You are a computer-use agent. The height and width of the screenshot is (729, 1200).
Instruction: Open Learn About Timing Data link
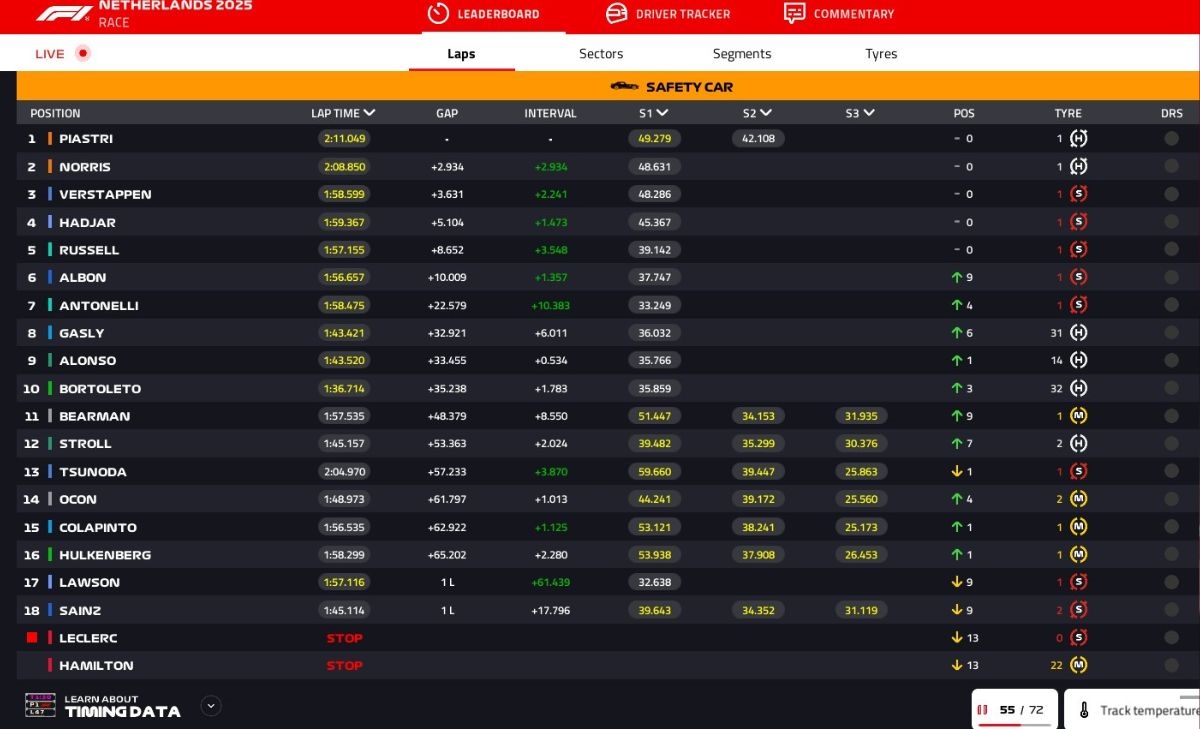coord(122,706)
